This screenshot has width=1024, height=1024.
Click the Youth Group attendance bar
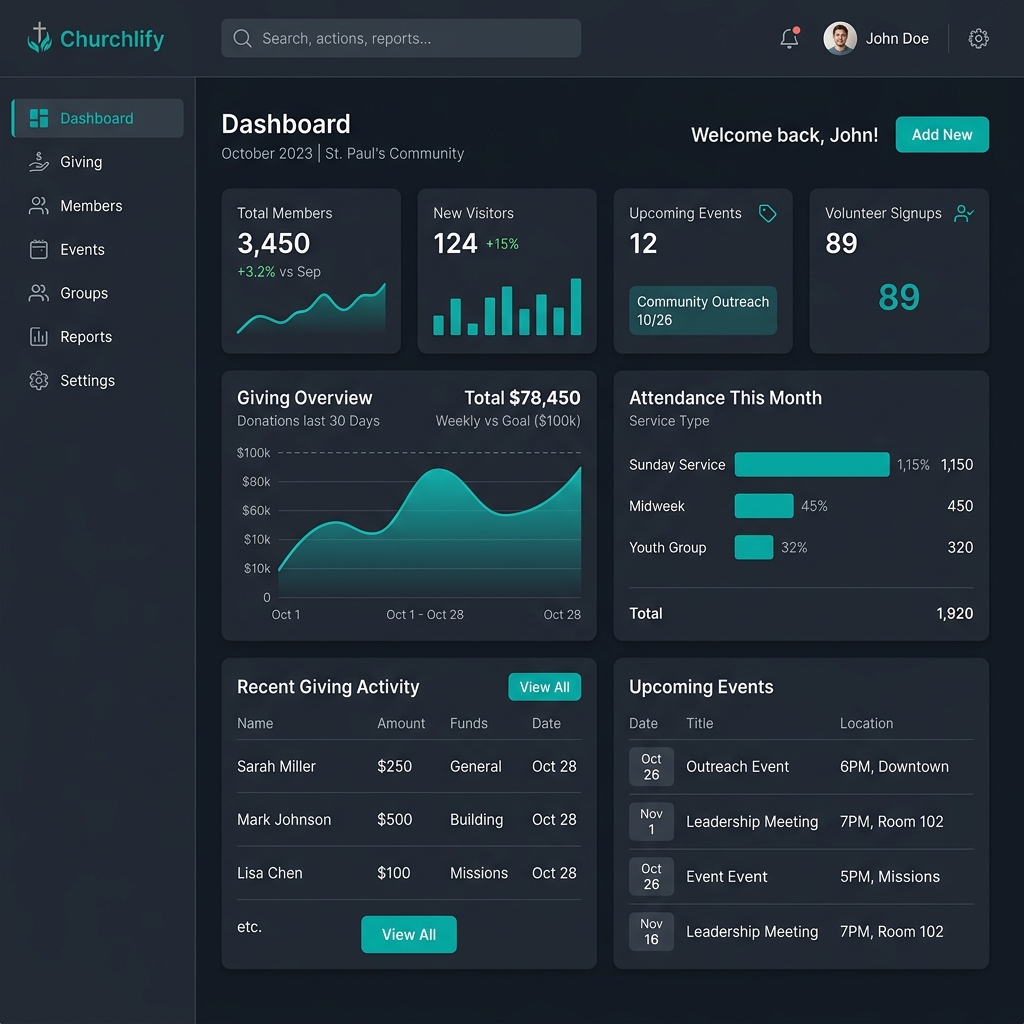pyautogui.click(x=754, y=547)
